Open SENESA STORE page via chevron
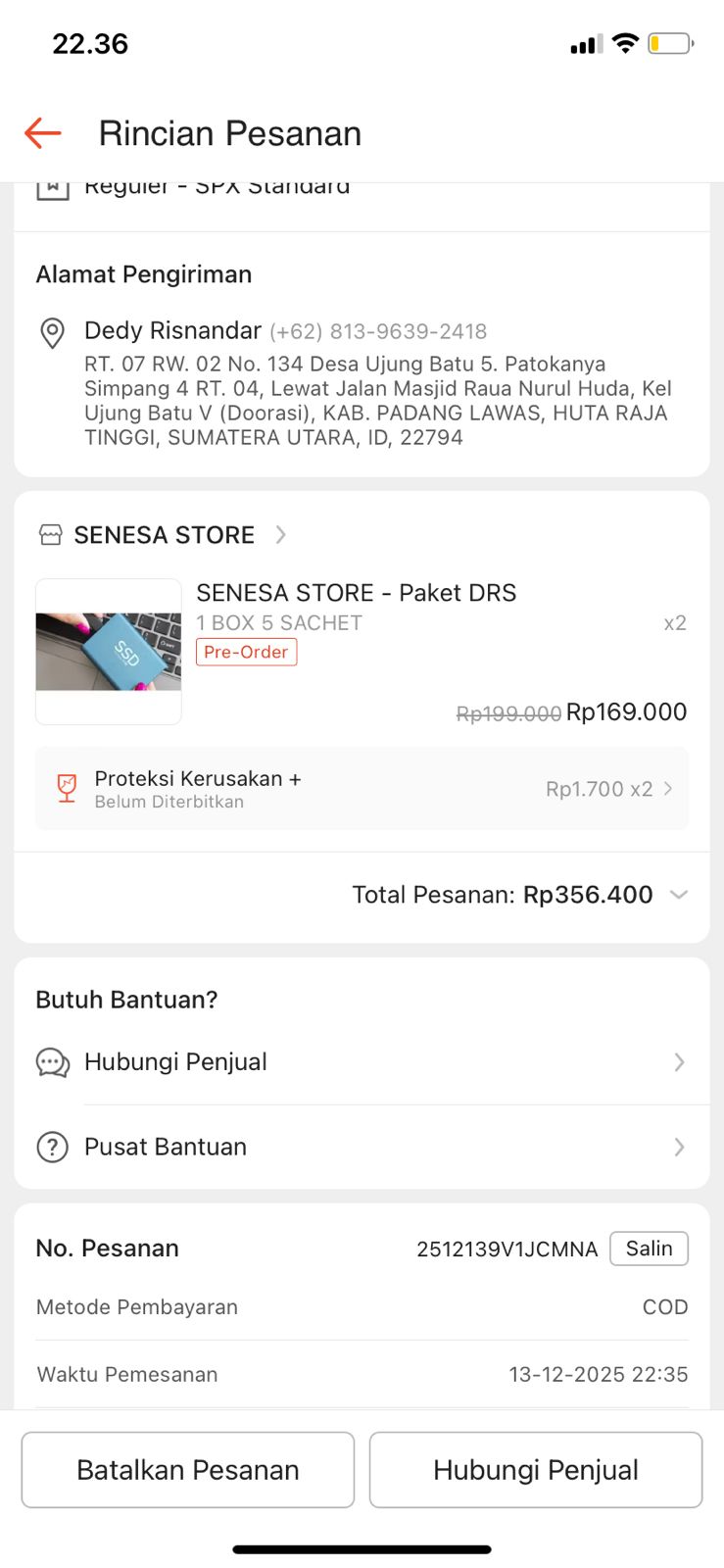This screenshot has width=724, height=1568. coord(281,535)
